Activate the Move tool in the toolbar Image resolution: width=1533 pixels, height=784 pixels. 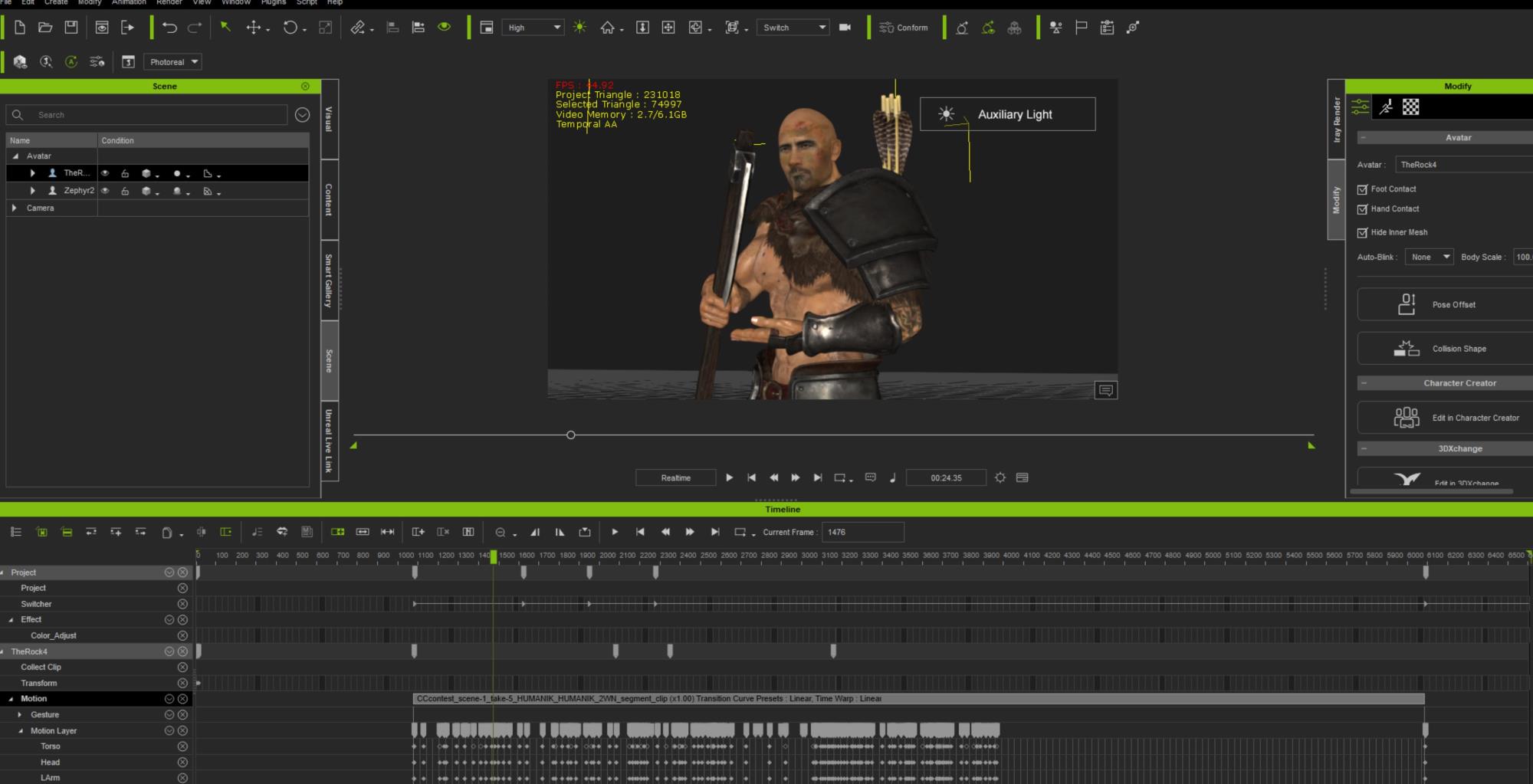(x=254, y=28)
